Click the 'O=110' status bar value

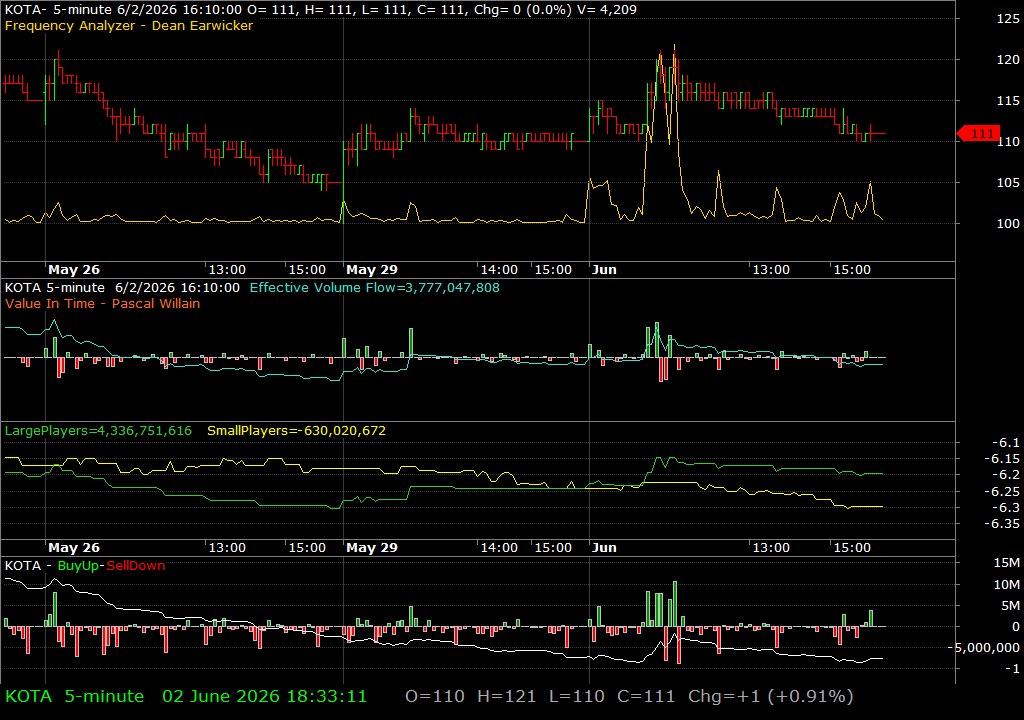pos(435,696)
